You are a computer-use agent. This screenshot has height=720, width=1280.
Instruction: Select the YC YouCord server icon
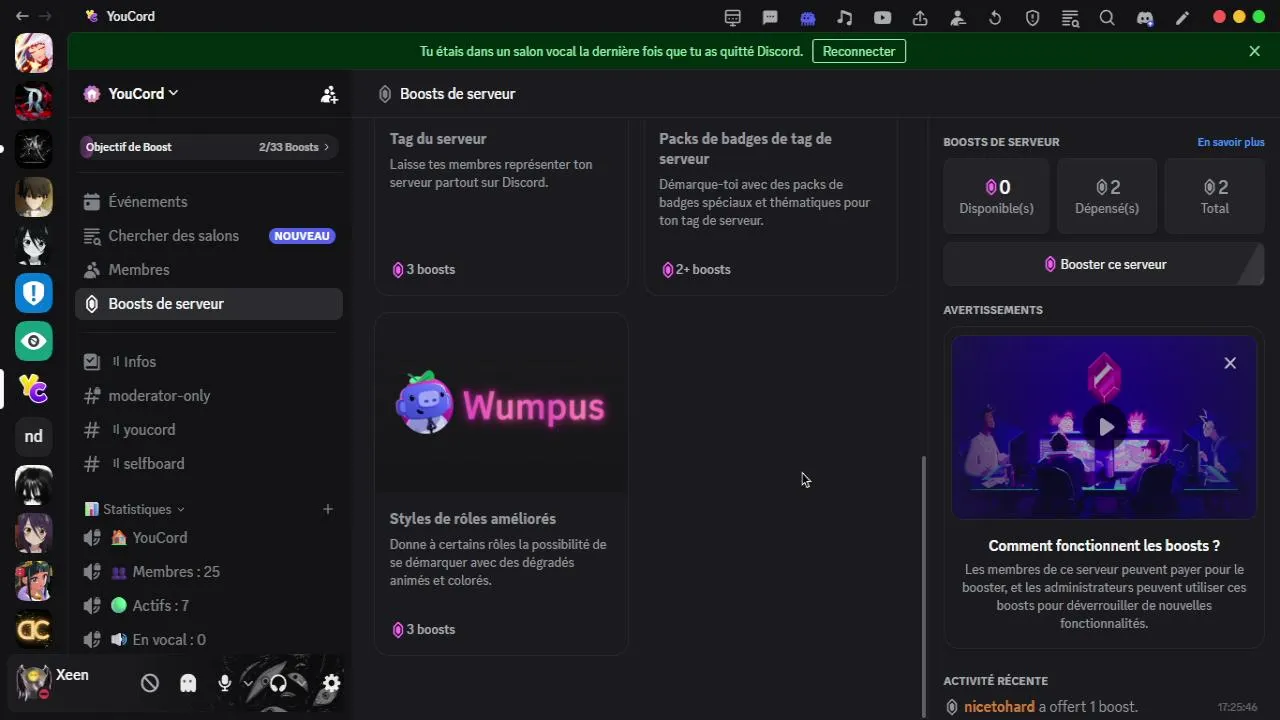(34, 389)
